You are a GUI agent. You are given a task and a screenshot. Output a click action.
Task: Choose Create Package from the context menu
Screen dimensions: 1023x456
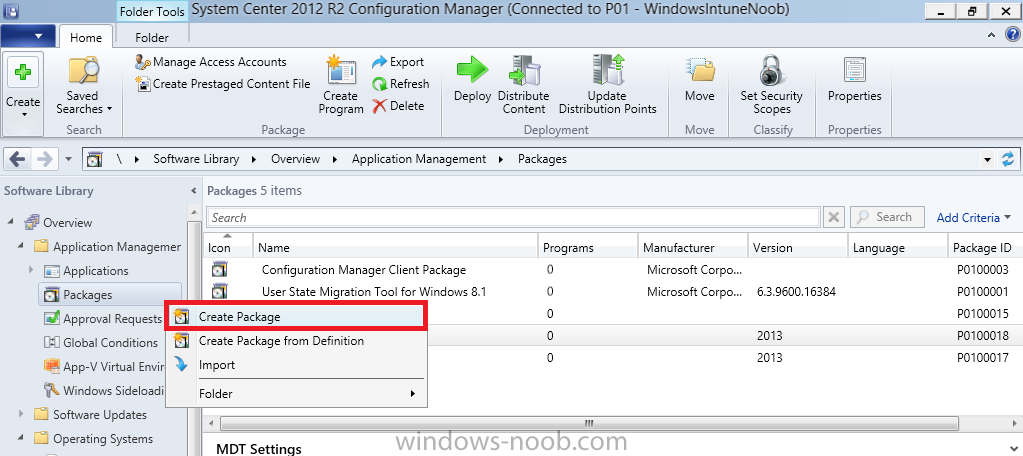pos(297,317)
